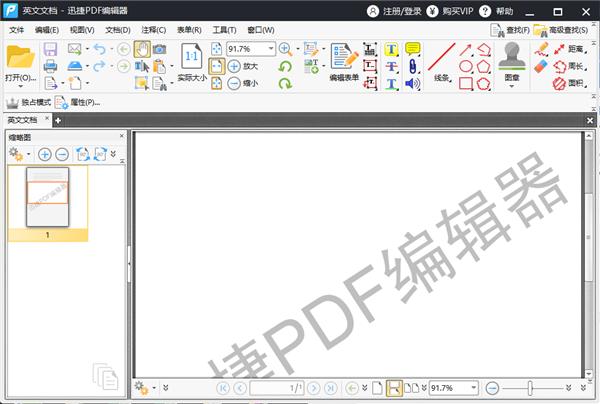Click the Open (打开) folder icon

coord(20,57)
